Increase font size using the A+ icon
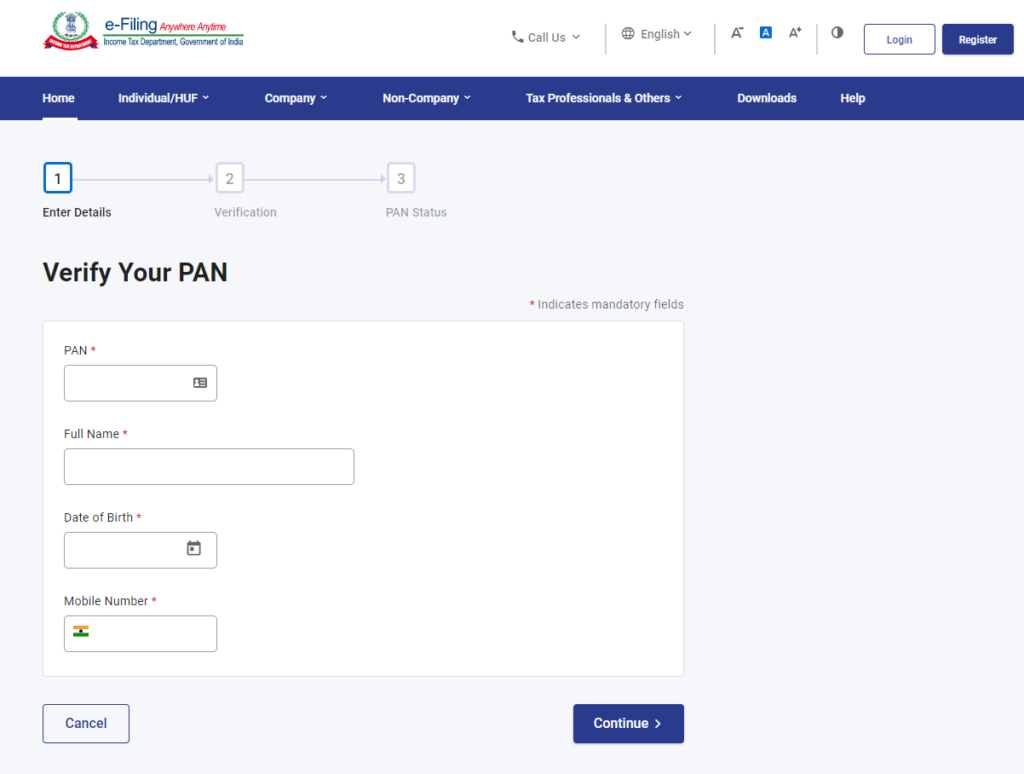This screenshot has width=1024, height=774. coord(794,32)
